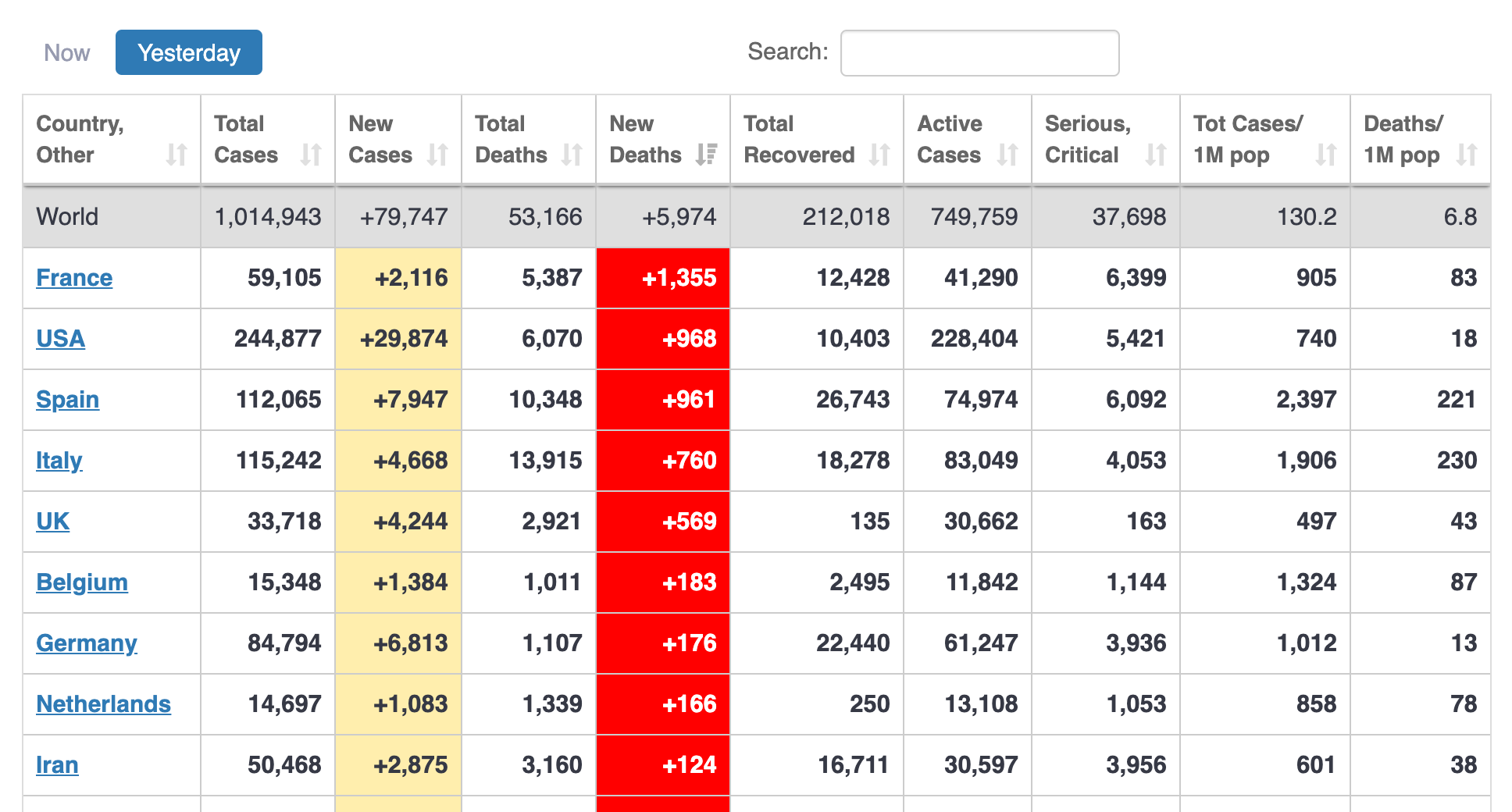Click active New Deaths sort indicator
Screen dimensions: 1512x812
[706, 155]
